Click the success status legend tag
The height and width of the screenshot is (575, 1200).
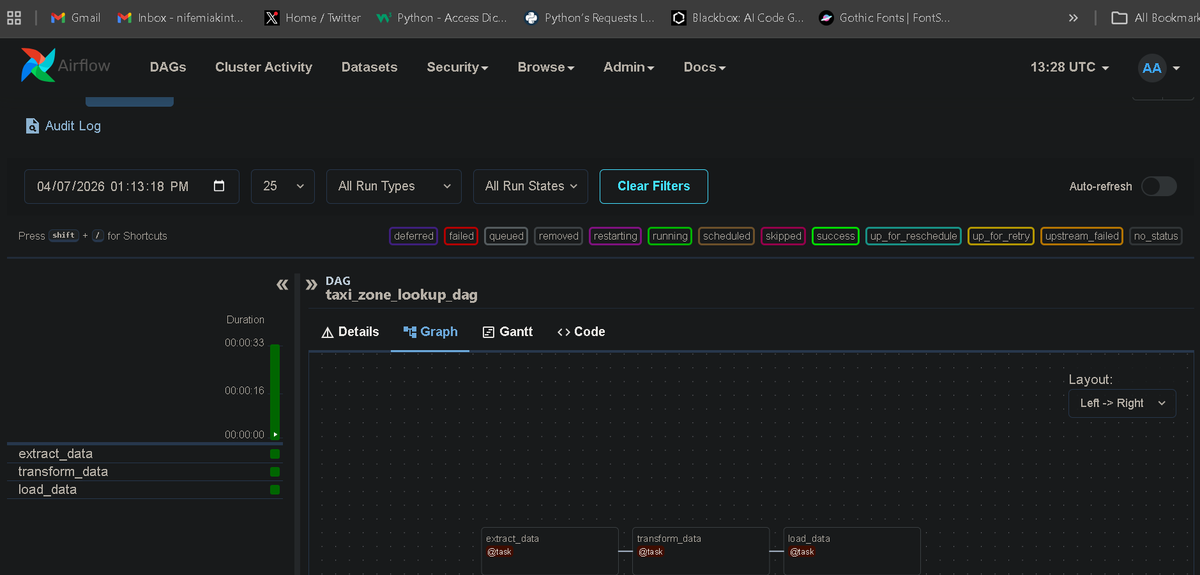(835, 236)
